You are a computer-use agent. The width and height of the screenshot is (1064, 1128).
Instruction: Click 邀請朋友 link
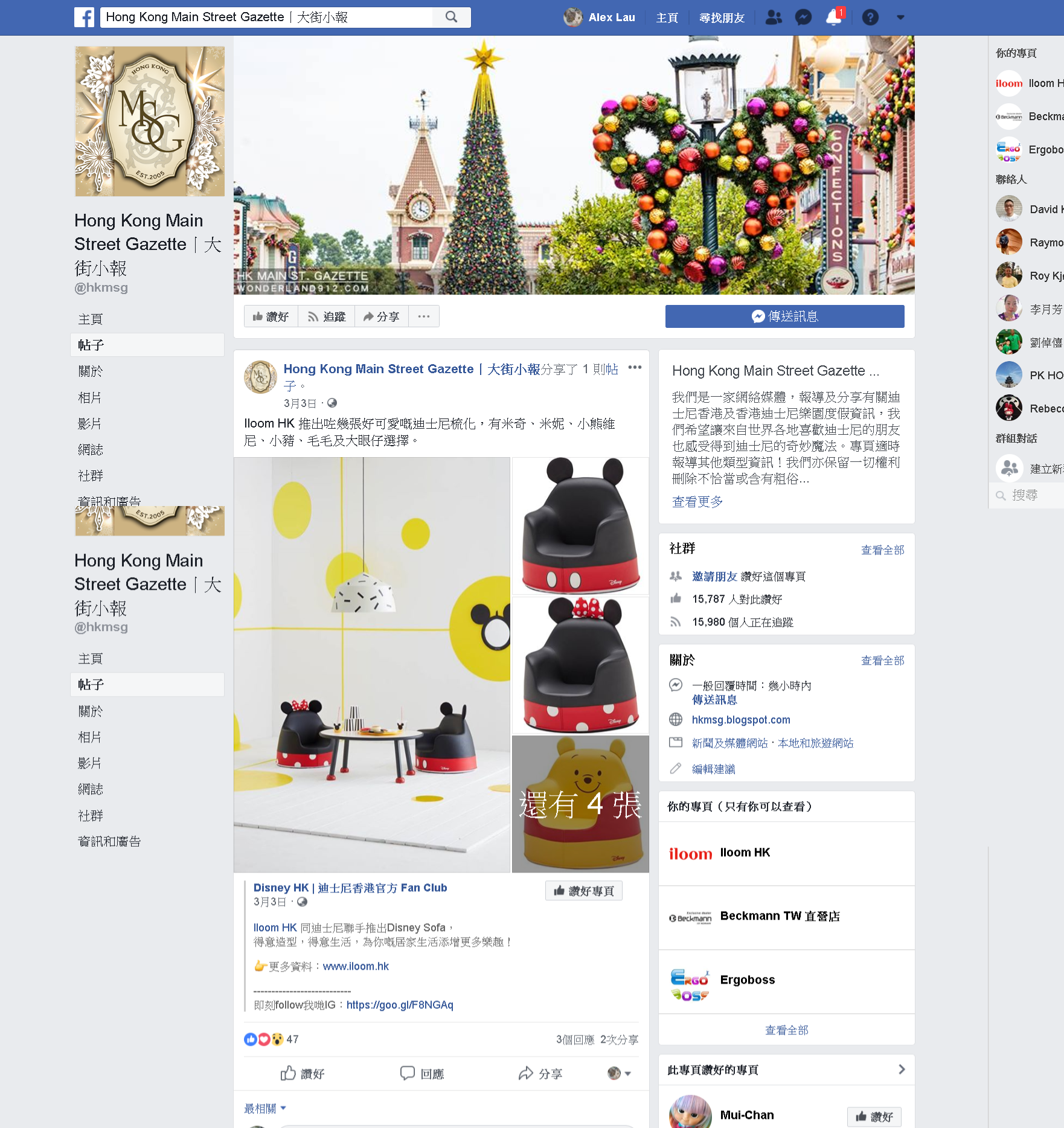715,577
